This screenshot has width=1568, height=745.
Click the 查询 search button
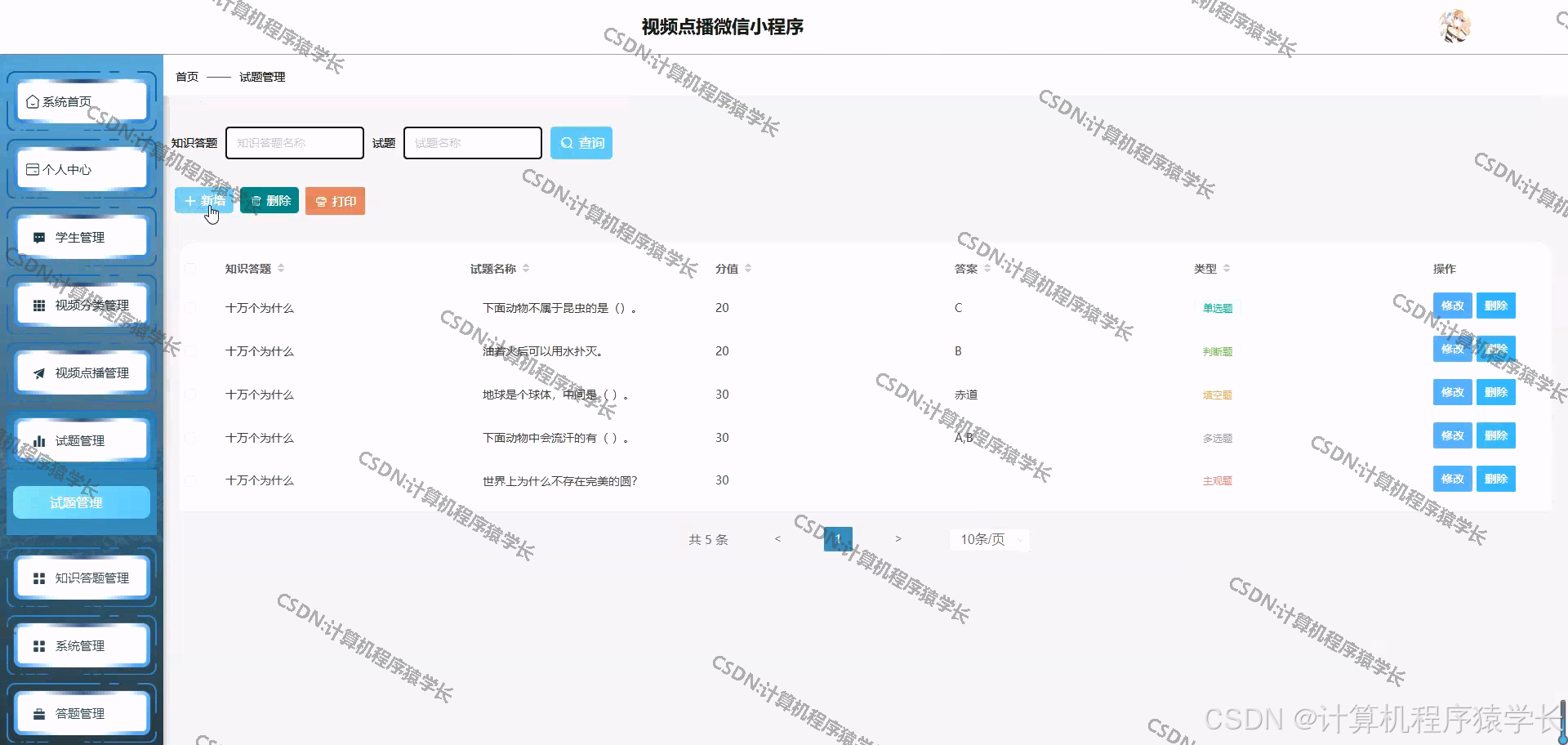[581, 143]
